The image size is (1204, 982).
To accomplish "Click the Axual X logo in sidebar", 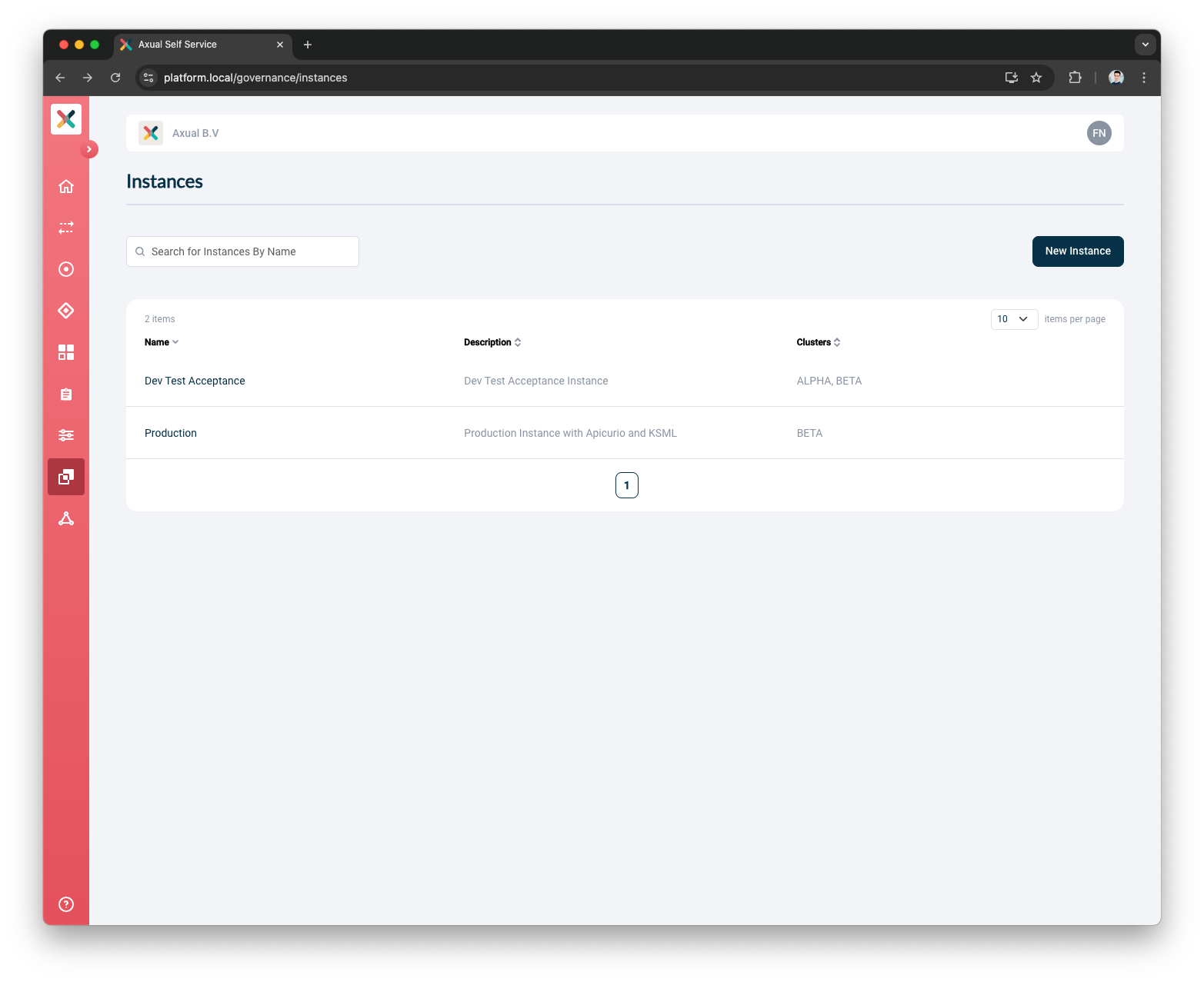I will point(66,119).
